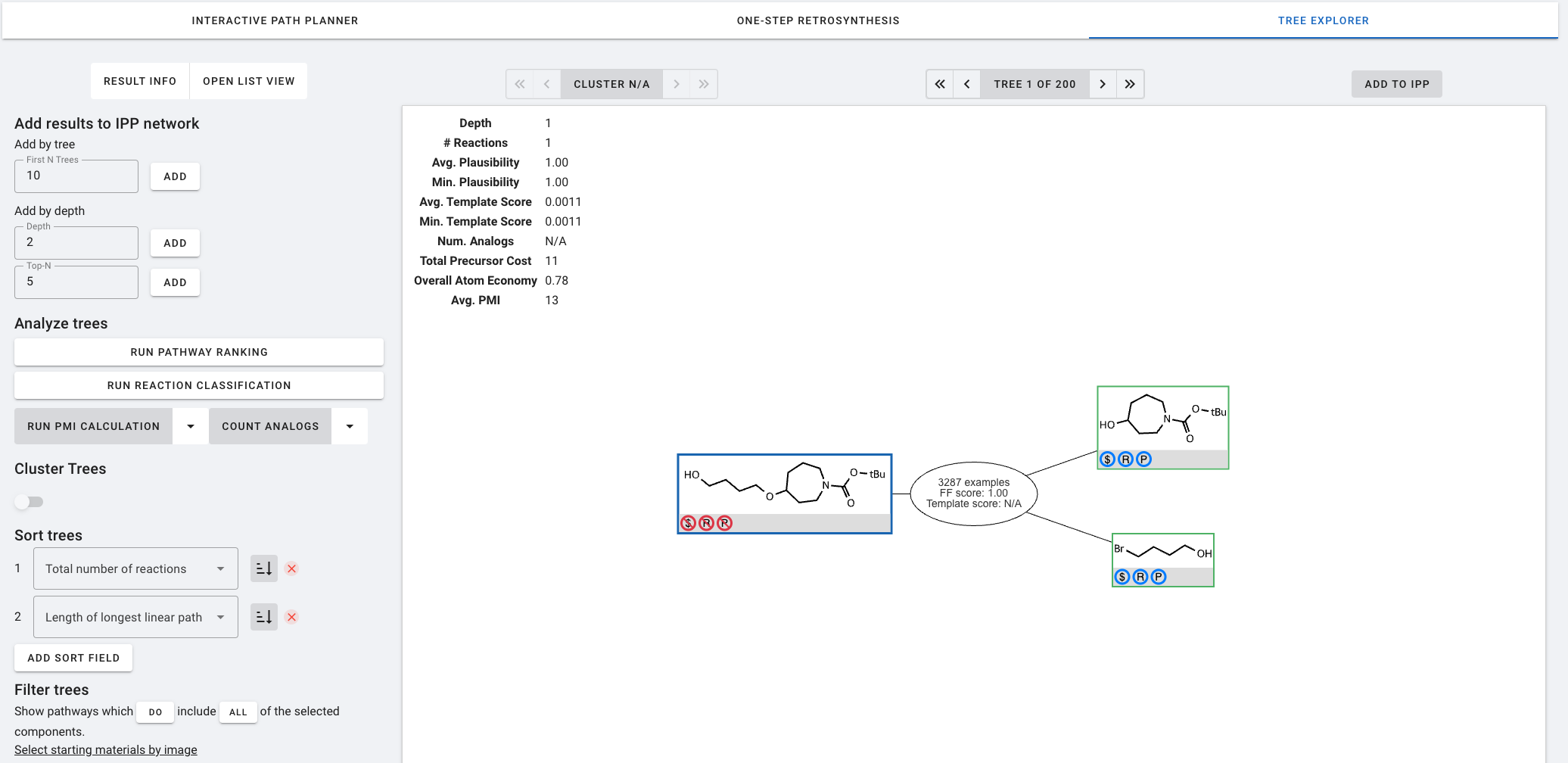This screenshot has width=1568, height=763.
Task: Click the blue P icon on bromobutanol precursor
Action: 1159,577
